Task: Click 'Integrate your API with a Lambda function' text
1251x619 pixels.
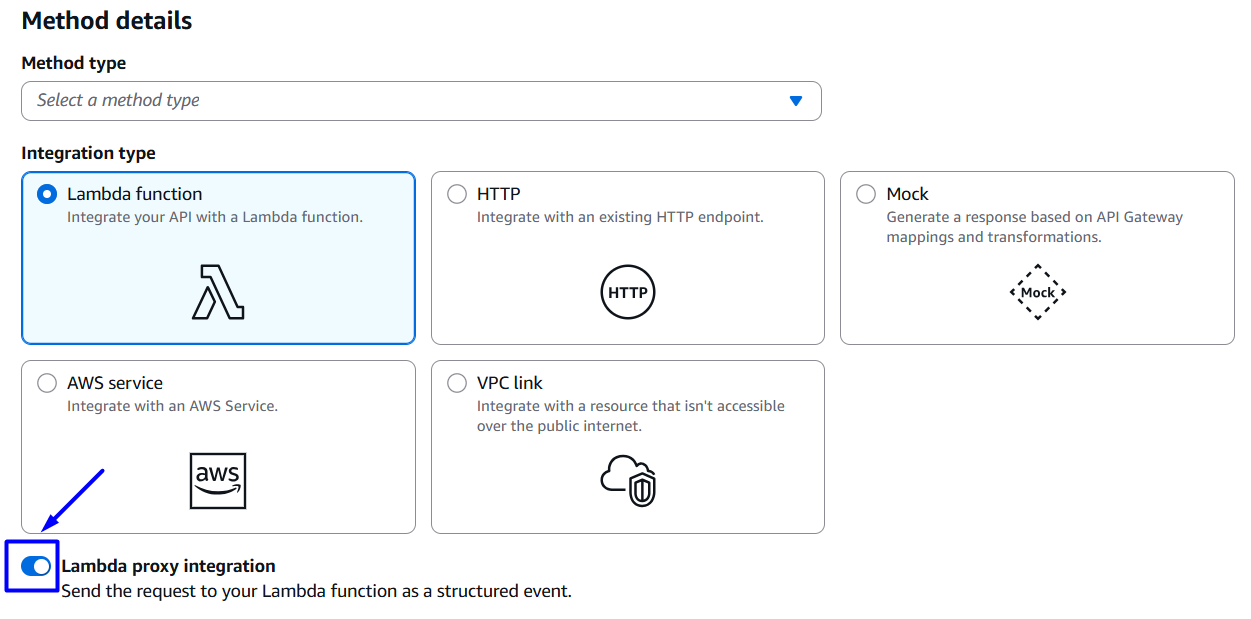Action: pos(214,217)
